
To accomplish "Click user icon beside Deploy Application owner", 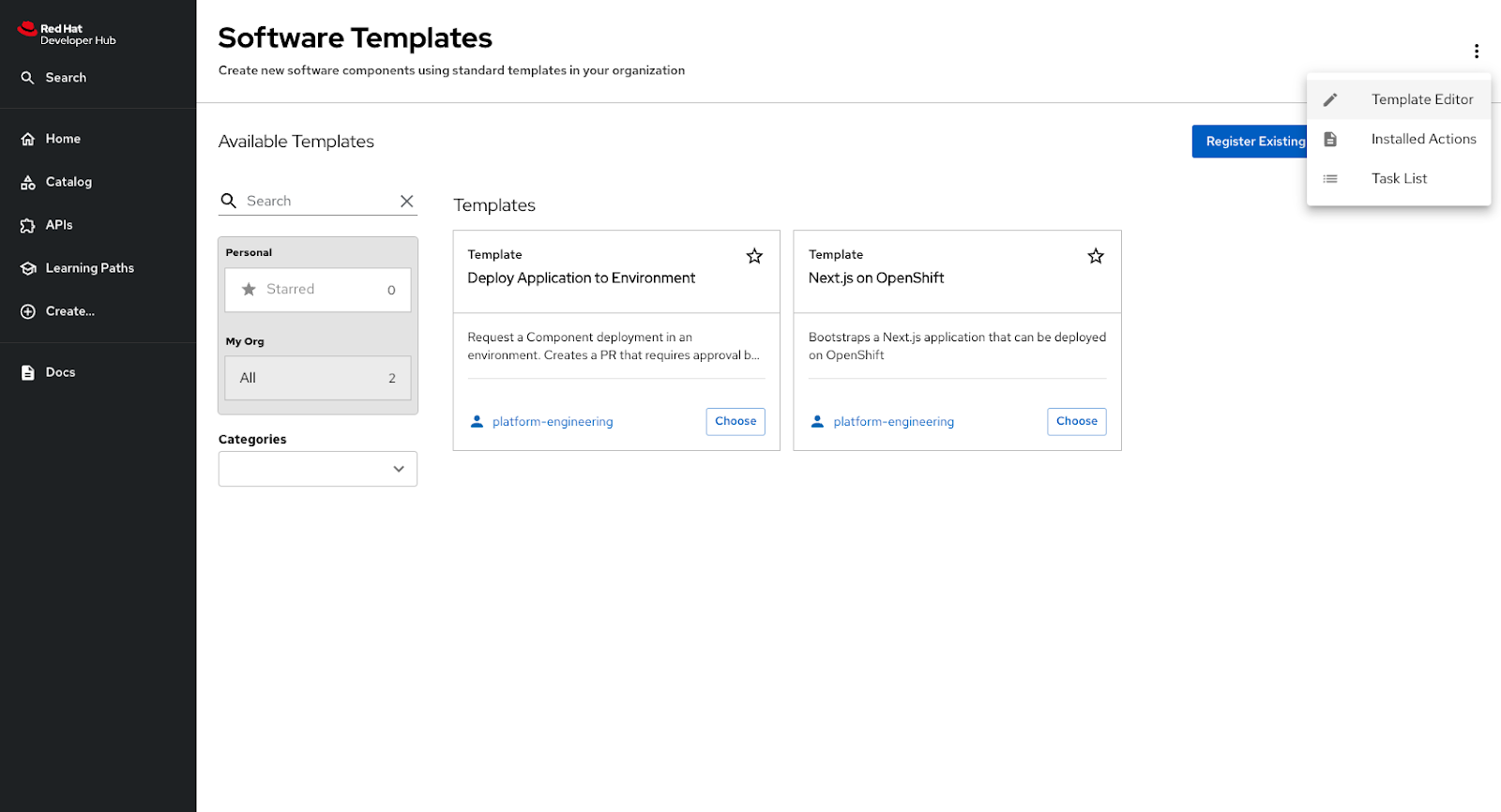I will click(x=477, y=421).
